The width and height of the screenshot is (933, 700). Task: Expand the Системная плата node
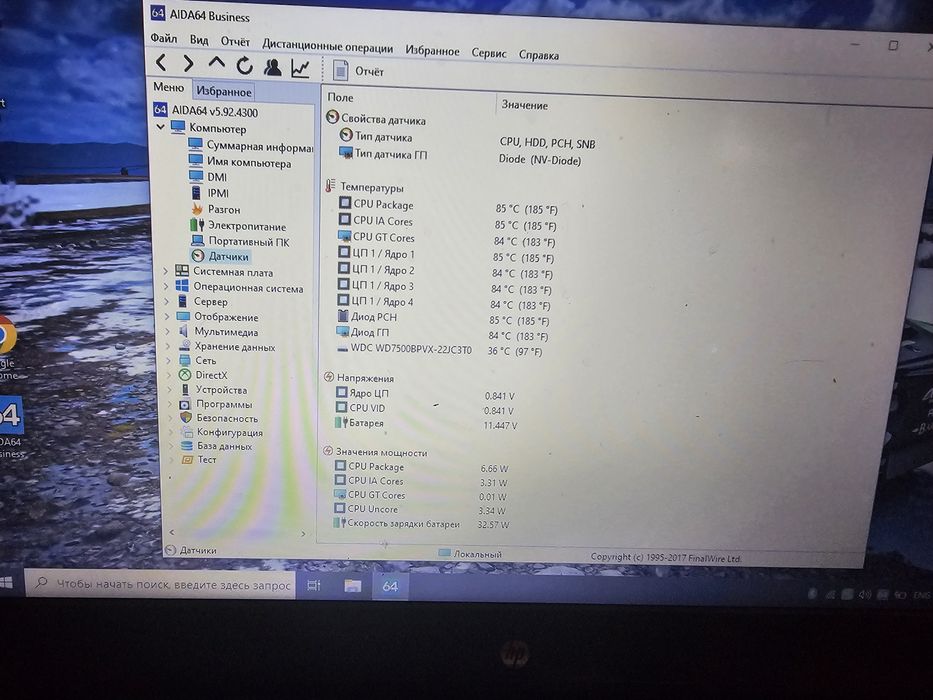(166, 271)
